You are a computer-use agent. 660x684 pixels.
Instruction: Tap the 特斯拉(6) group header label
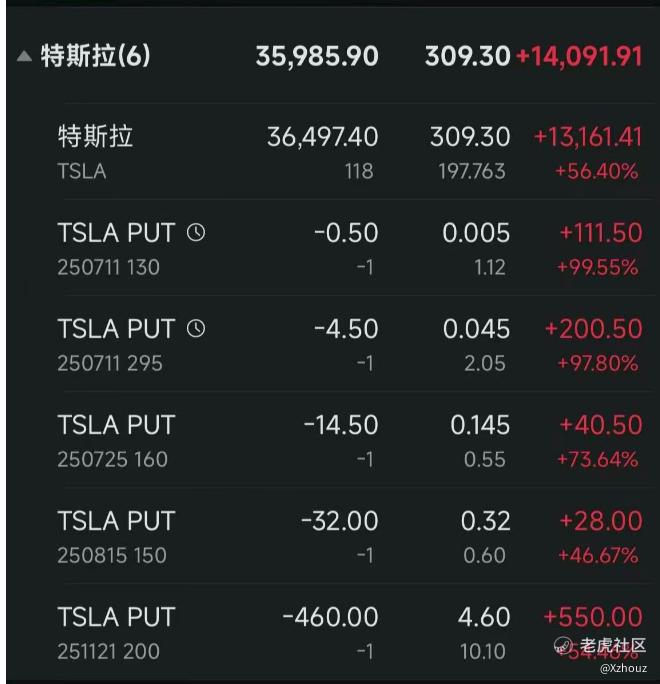pos(96,56)
